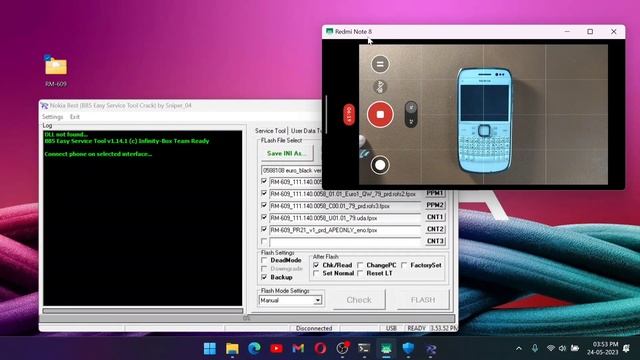Open YouTube from the taskbar
640x360 pixels.
[x=276, y=349]
